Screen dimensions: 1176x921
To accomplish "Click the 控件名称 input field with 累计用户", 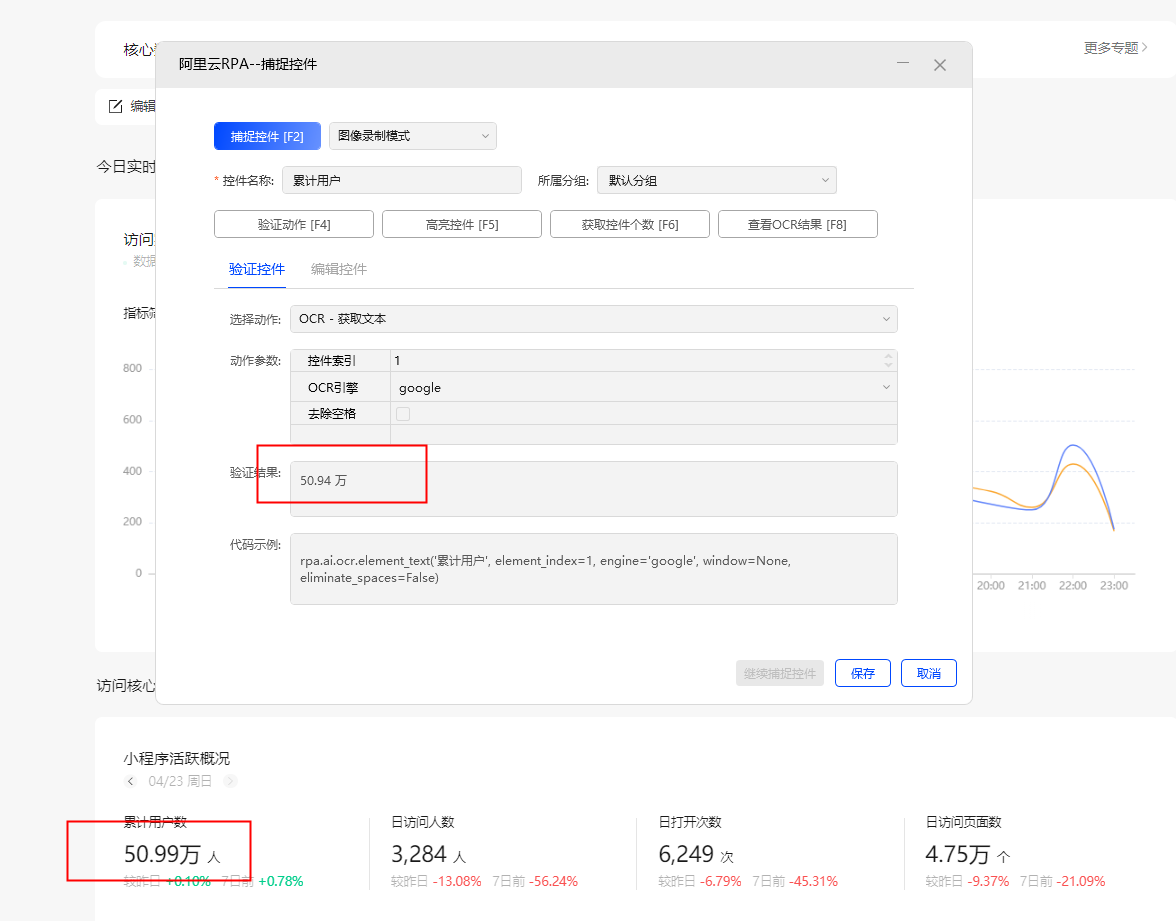I will pos(401,181).
